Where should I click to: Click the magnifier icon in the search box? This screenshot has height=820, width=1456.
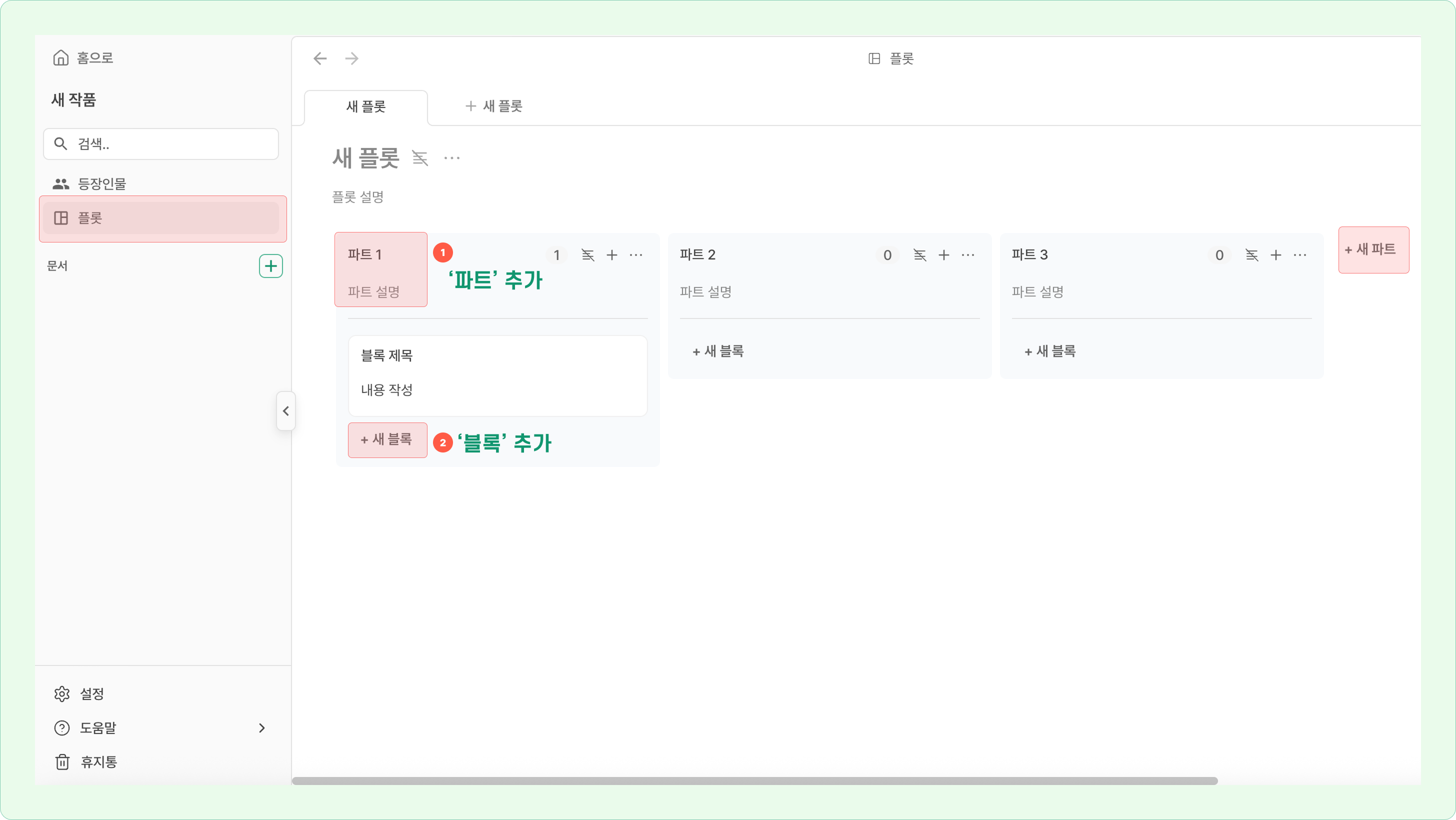click(60, 143)
